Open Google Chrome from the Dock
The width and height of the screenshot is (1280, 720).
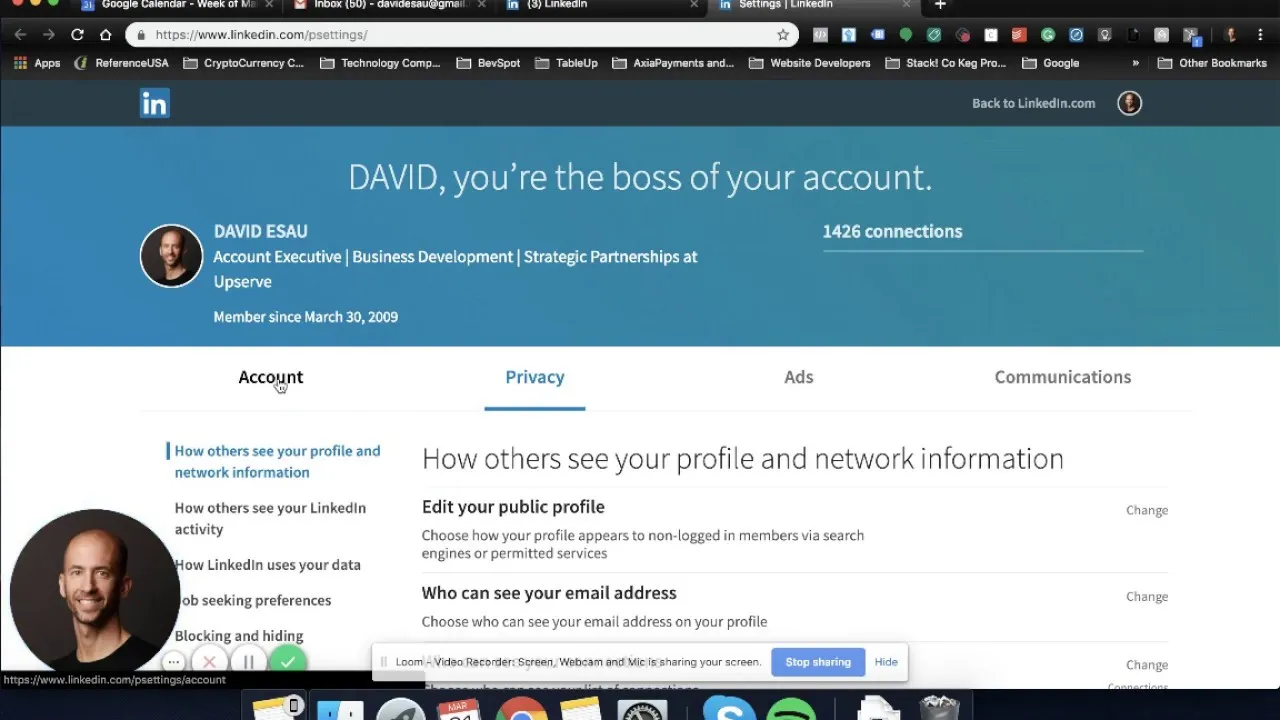click(521, 708)
